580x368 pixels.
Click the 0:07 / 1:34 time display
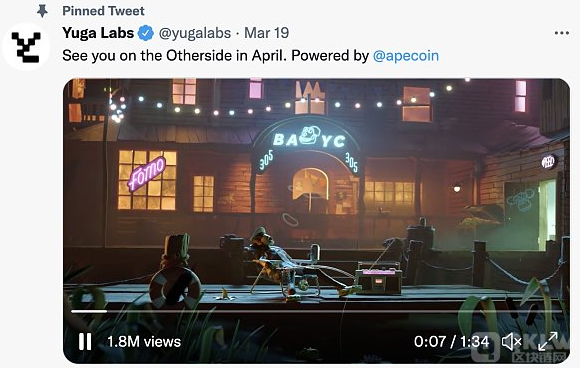tap(451, 341)
